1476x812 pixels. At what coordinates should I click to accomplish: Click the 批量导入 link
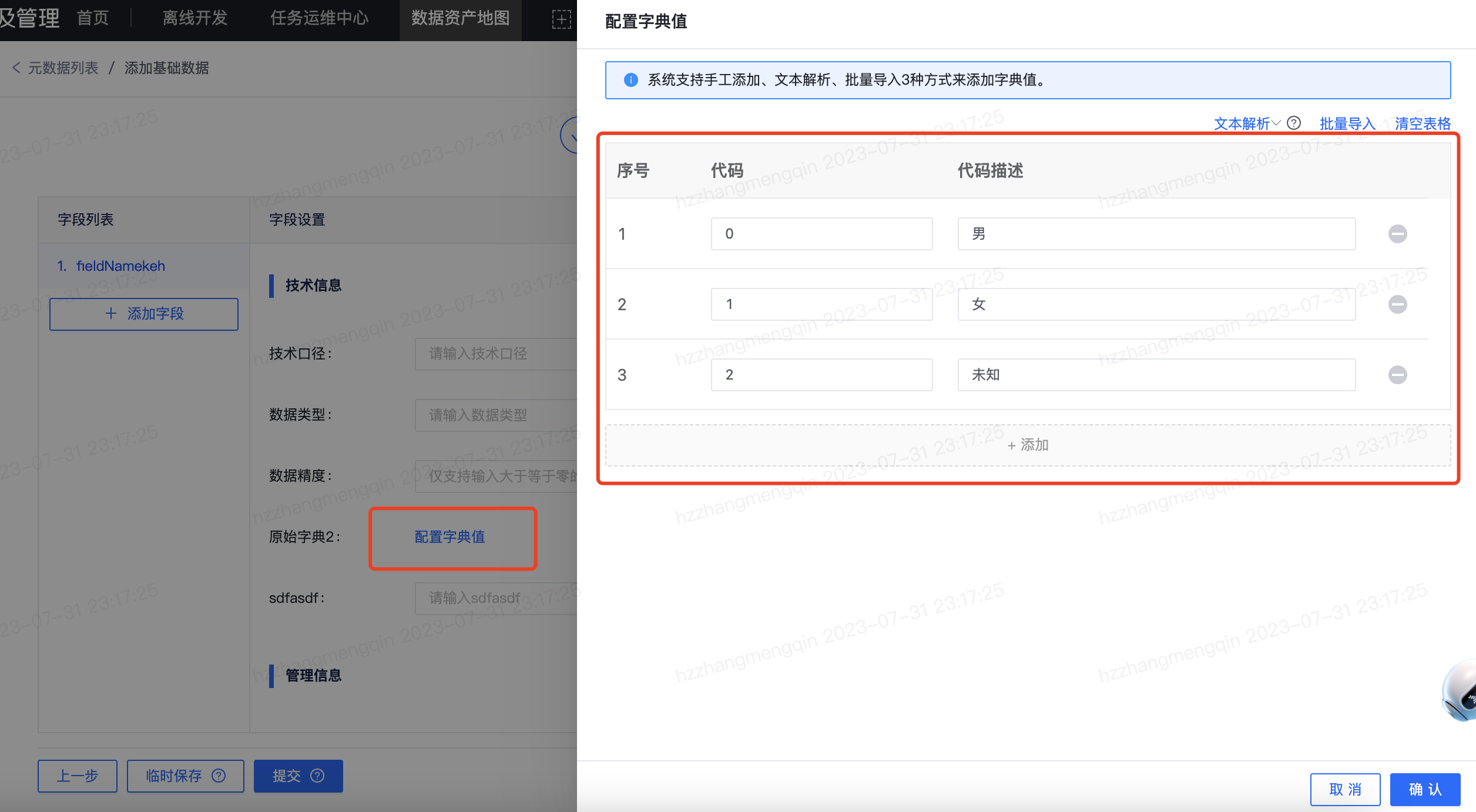click(x=1347, y=123)
